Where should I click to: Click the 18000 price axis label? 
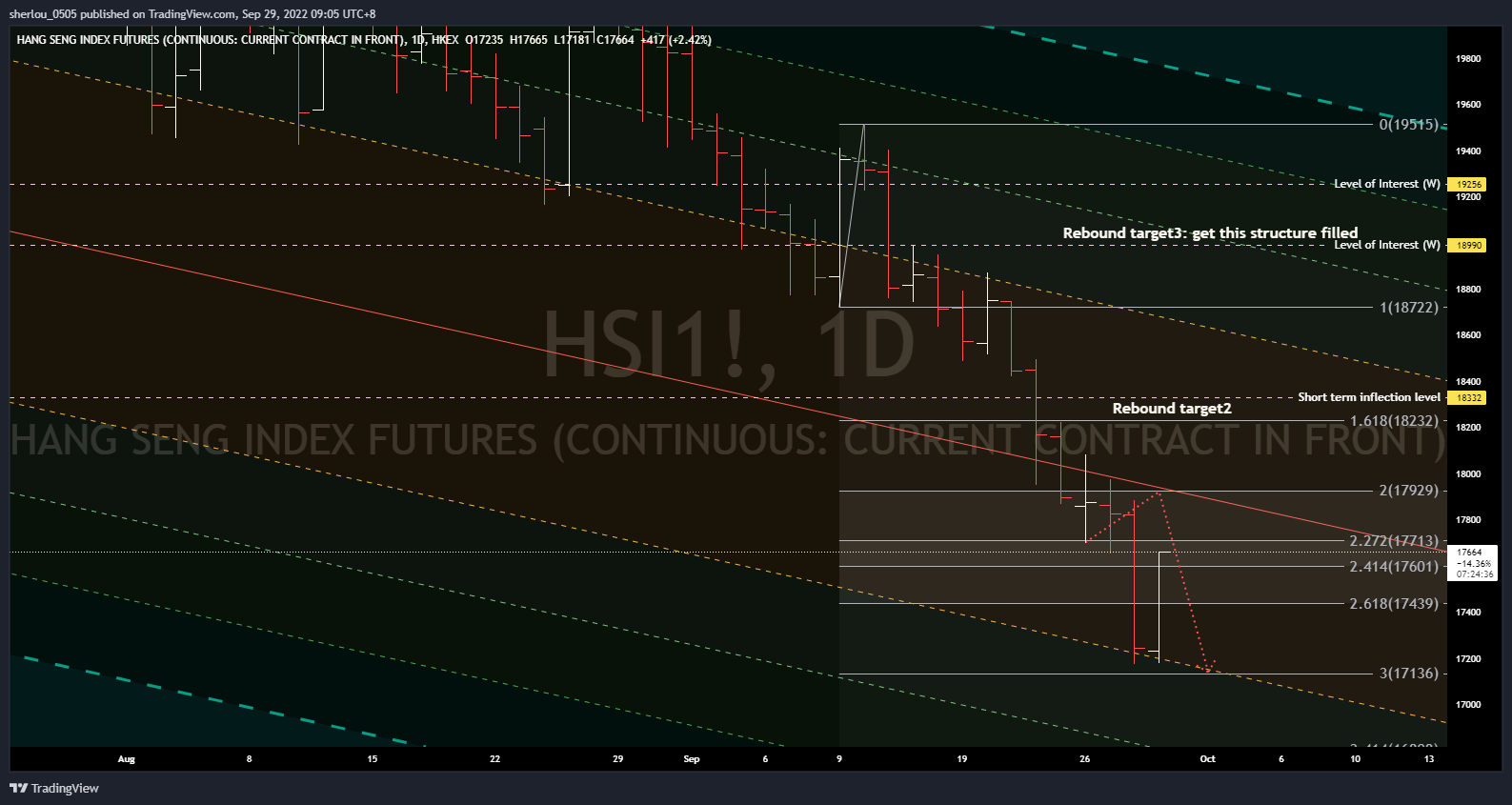click(1468, 474)
